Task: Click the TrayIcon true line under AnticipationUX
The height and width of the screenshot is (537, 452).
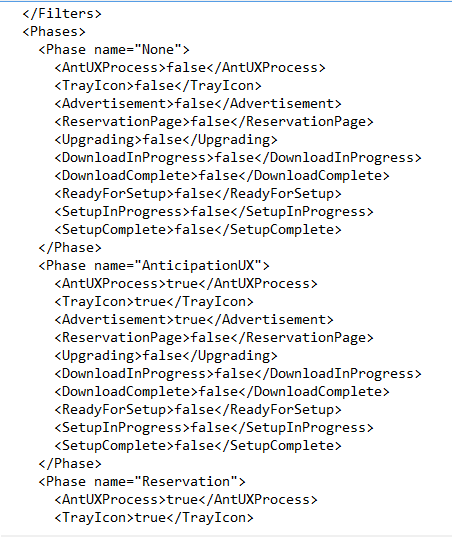Action: click(154, 302)
